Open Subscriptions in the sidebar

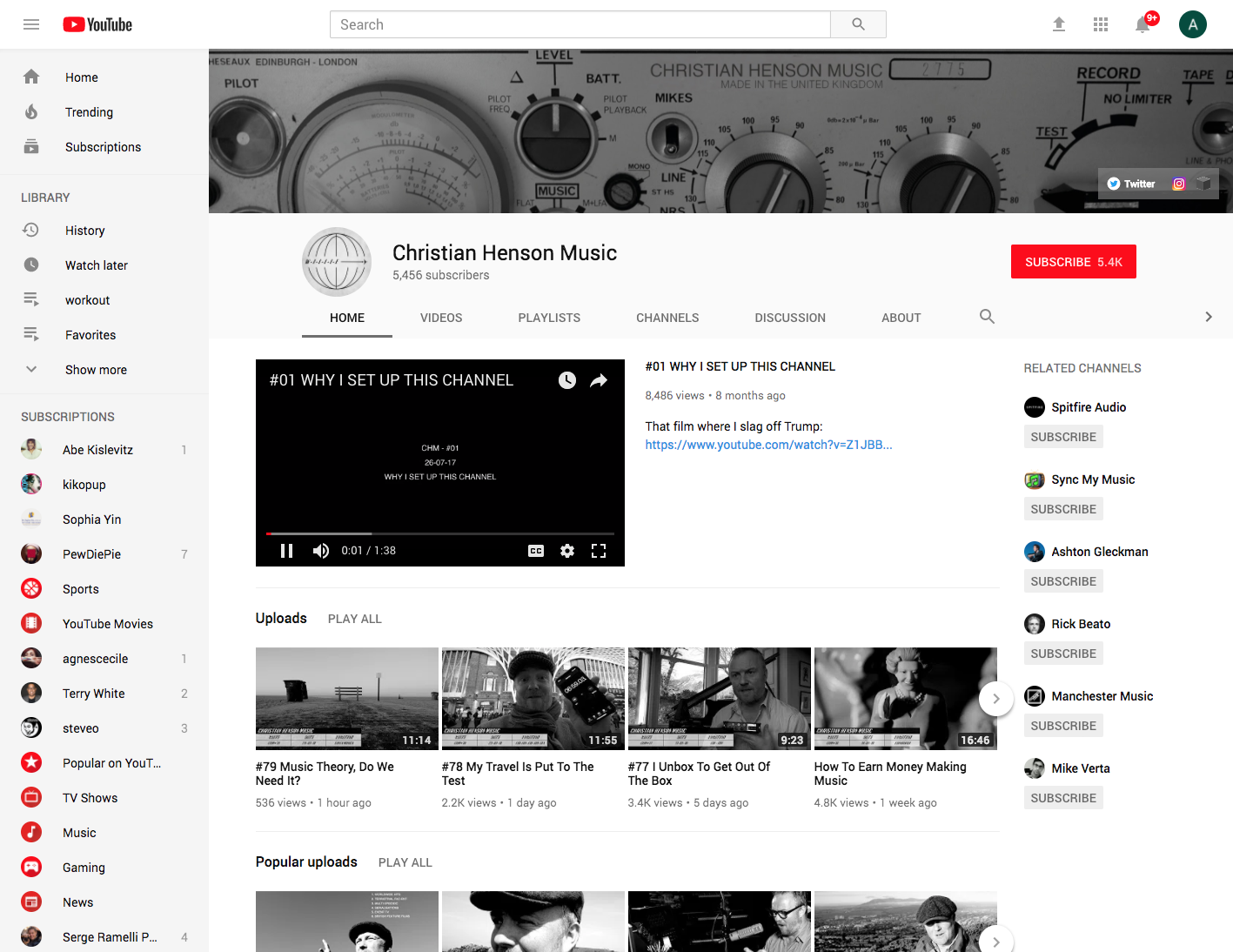click(104, 147)
